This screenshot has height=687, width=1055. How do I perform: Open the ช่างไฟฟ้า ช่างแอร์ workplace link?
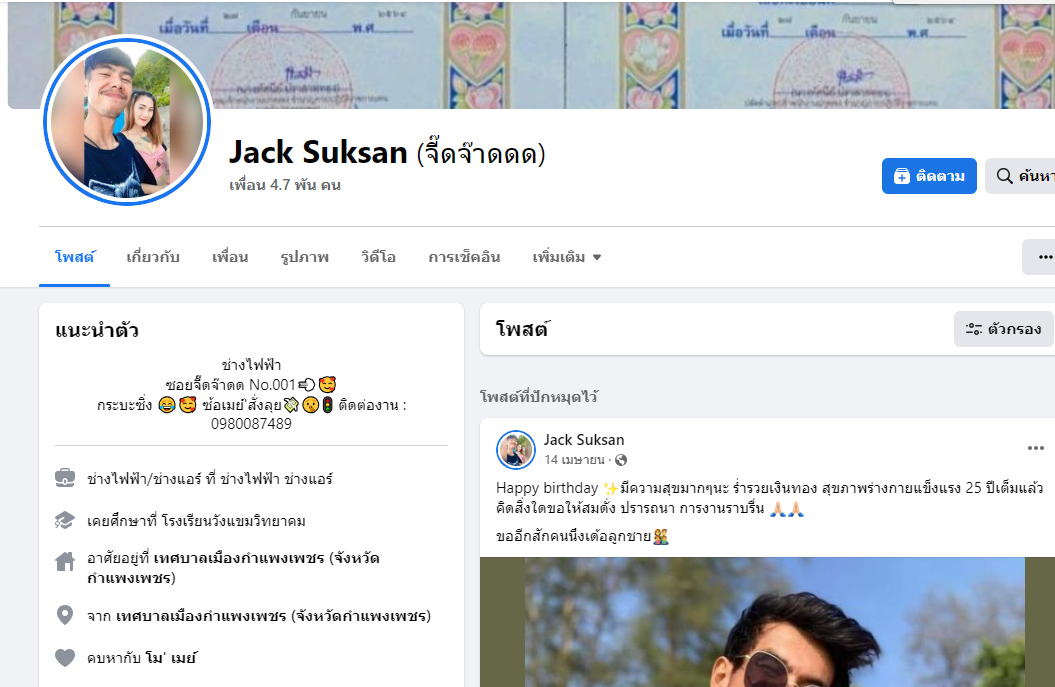point(277,479)
